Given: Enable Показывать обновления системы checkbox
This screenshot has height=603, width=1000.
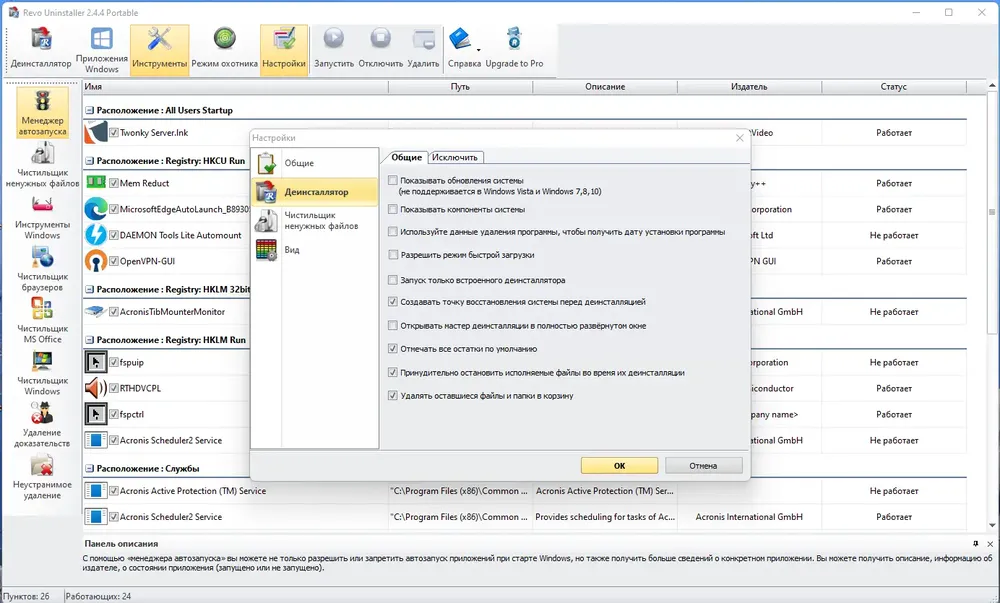Looking at the screenshot, I should (x=393, y=180).
